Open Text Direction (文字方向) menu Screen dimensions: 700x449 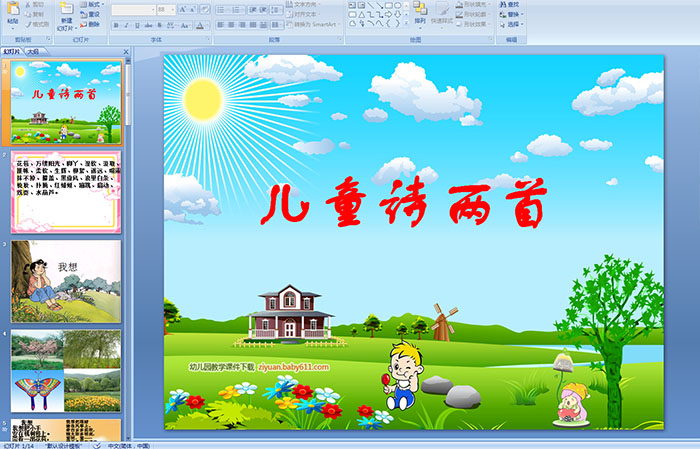coord(304,4)
